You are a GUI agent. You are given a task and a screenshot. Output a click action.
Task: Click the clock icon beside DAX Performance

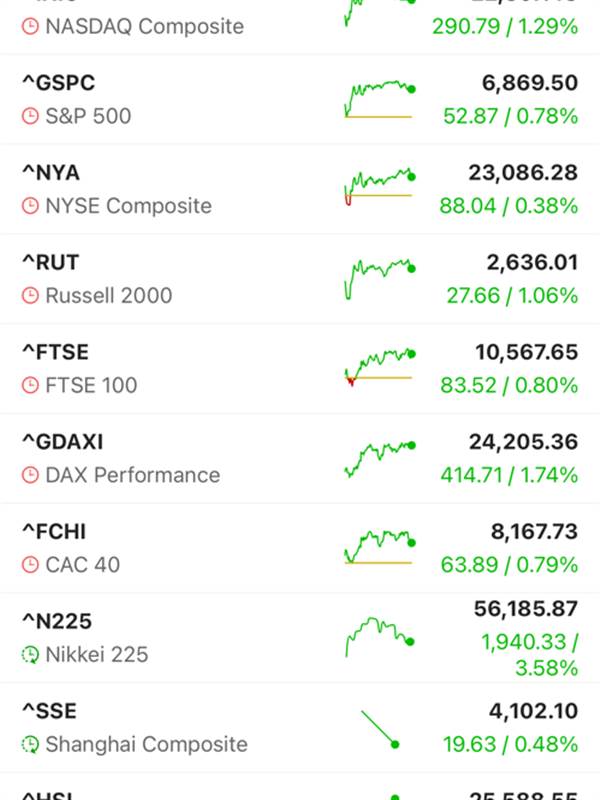(31, 475)
